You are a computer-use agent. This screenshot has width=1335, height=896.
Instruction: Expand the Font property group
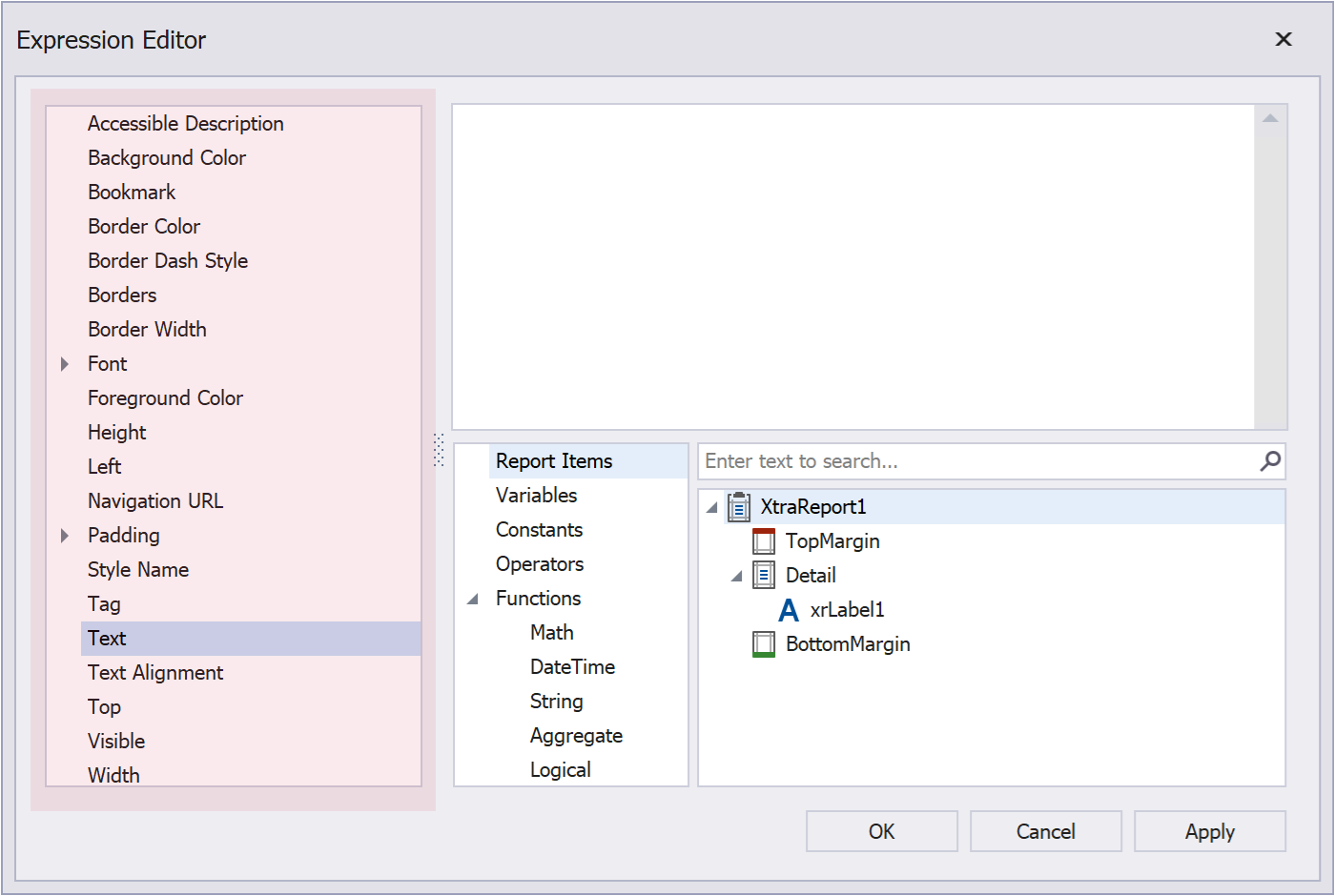(x=64, y=363)
